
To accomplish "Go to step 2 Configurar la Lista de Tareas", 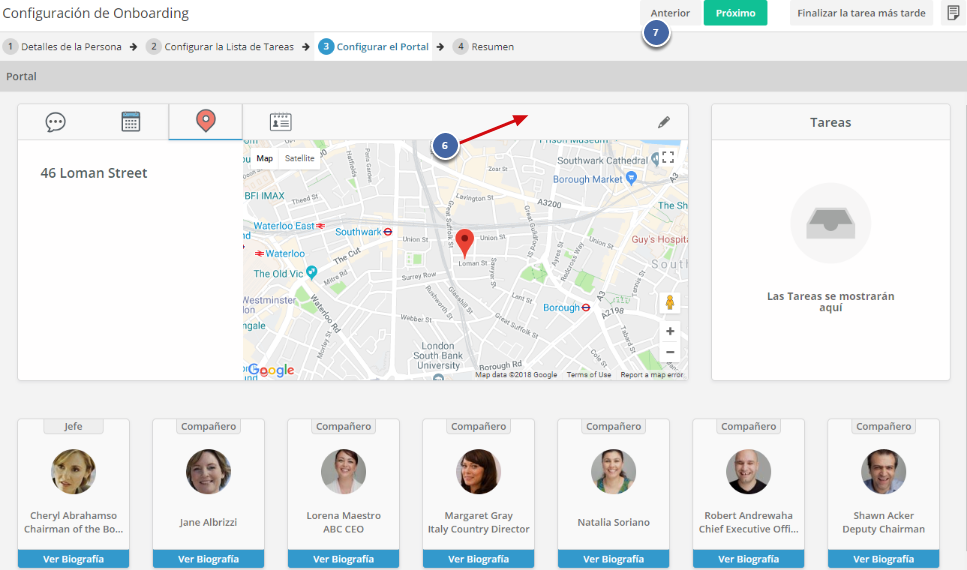I will 220,47.
